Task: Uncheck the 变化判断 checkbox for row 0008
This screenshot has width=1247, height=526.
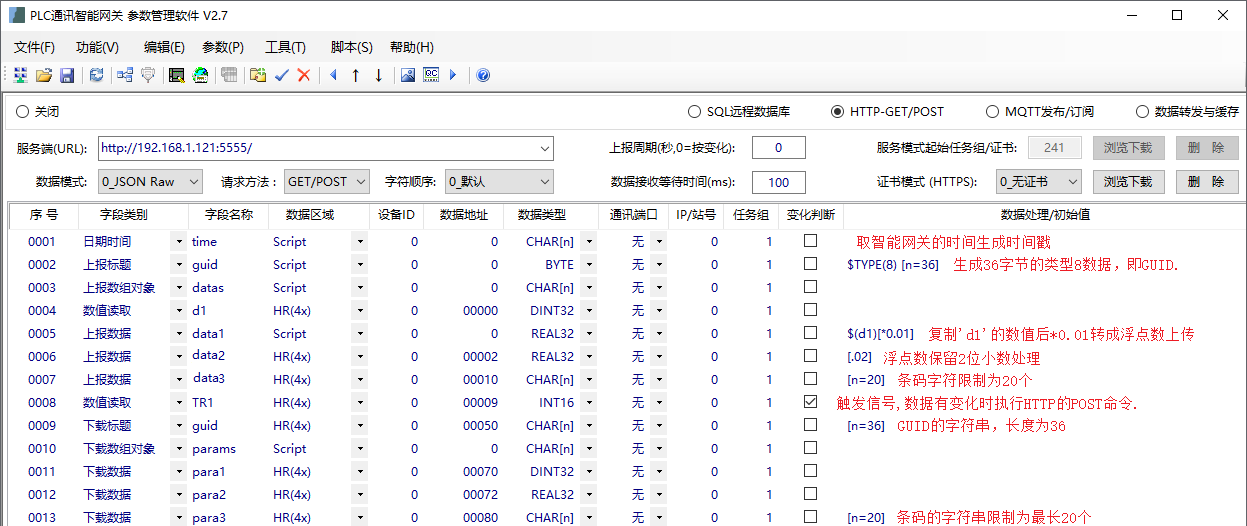Action: tap(810, 402)
